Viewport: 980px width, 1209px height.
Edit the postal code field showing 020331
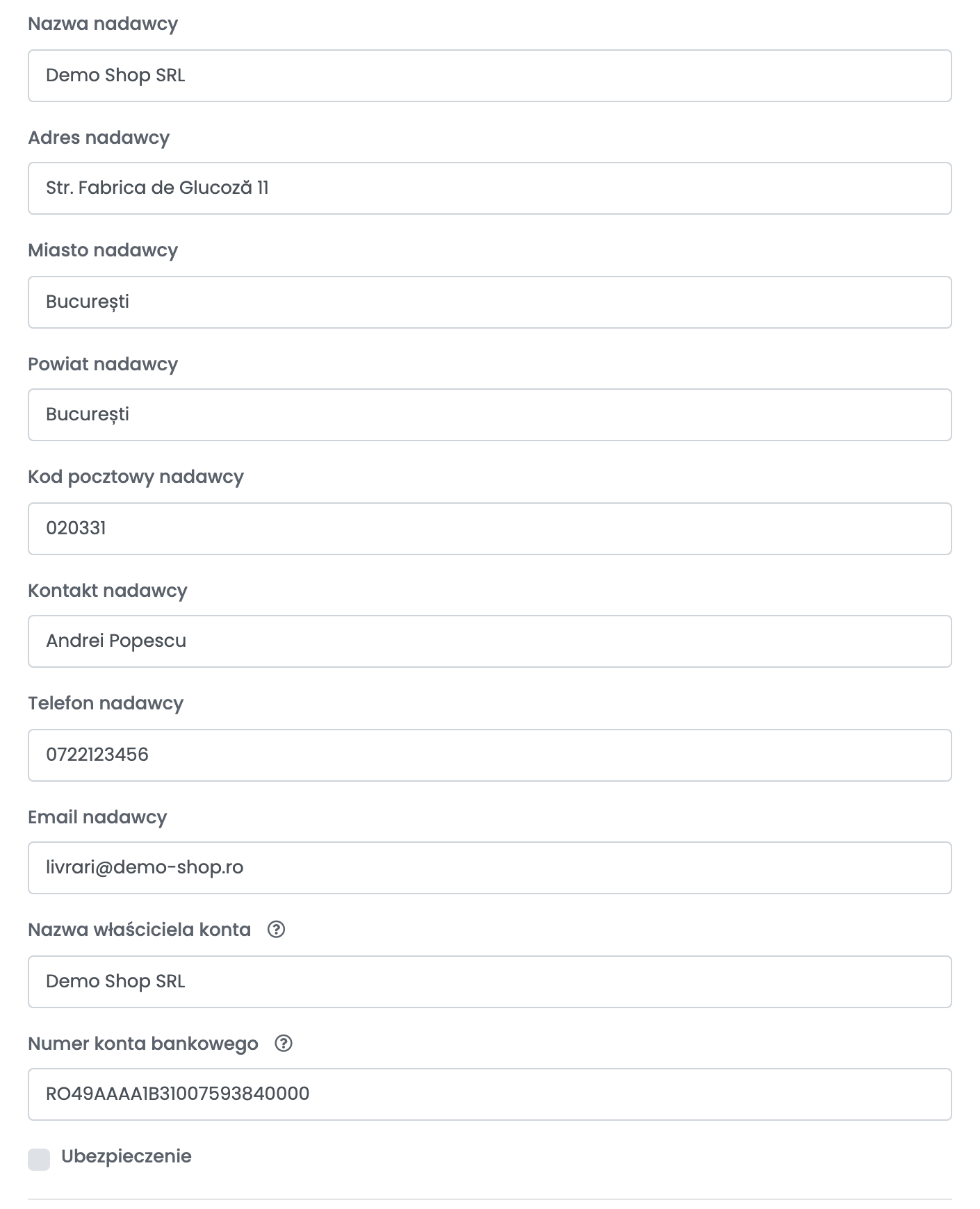pyautogui.click(x=490, y=529)
